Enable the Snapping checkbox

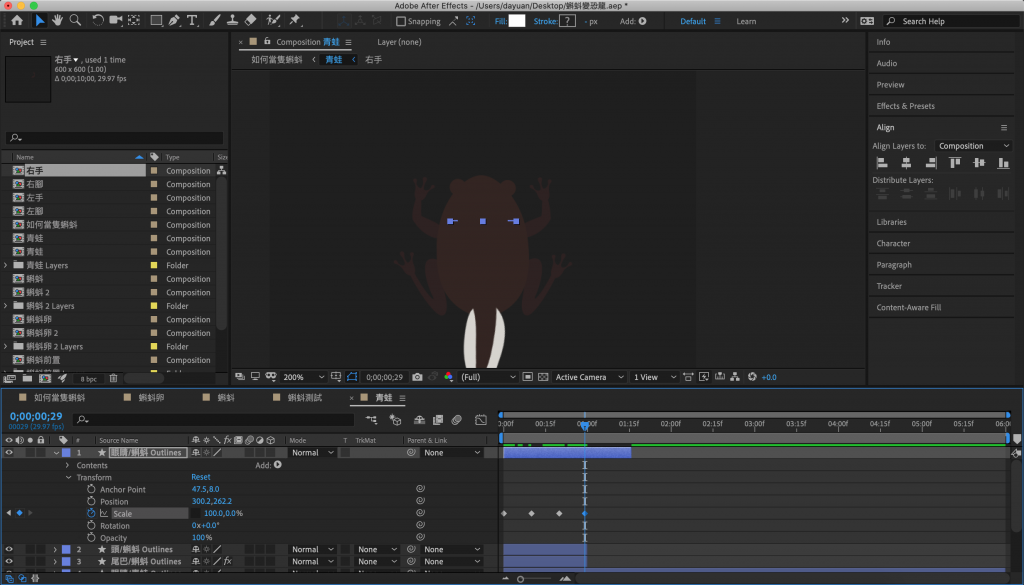pyautogui.click(x=401, y=21)
